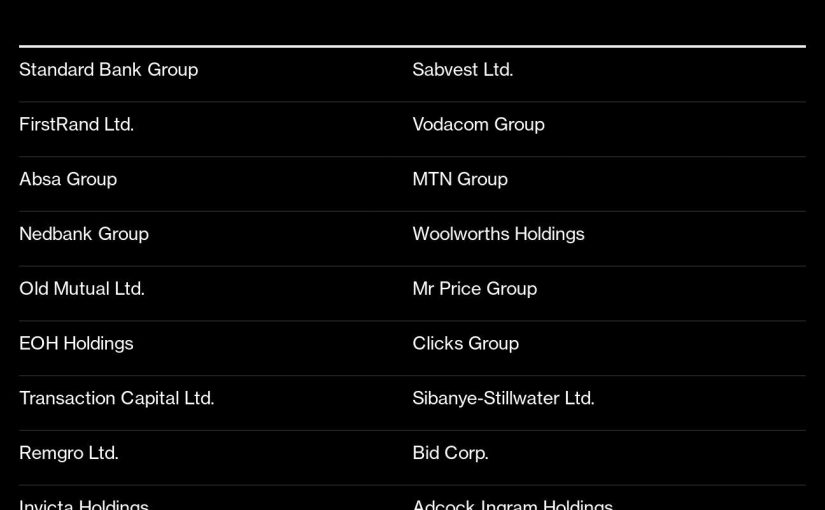Select Absa Group in the list
825x510 pixels.
coord(68,180)
